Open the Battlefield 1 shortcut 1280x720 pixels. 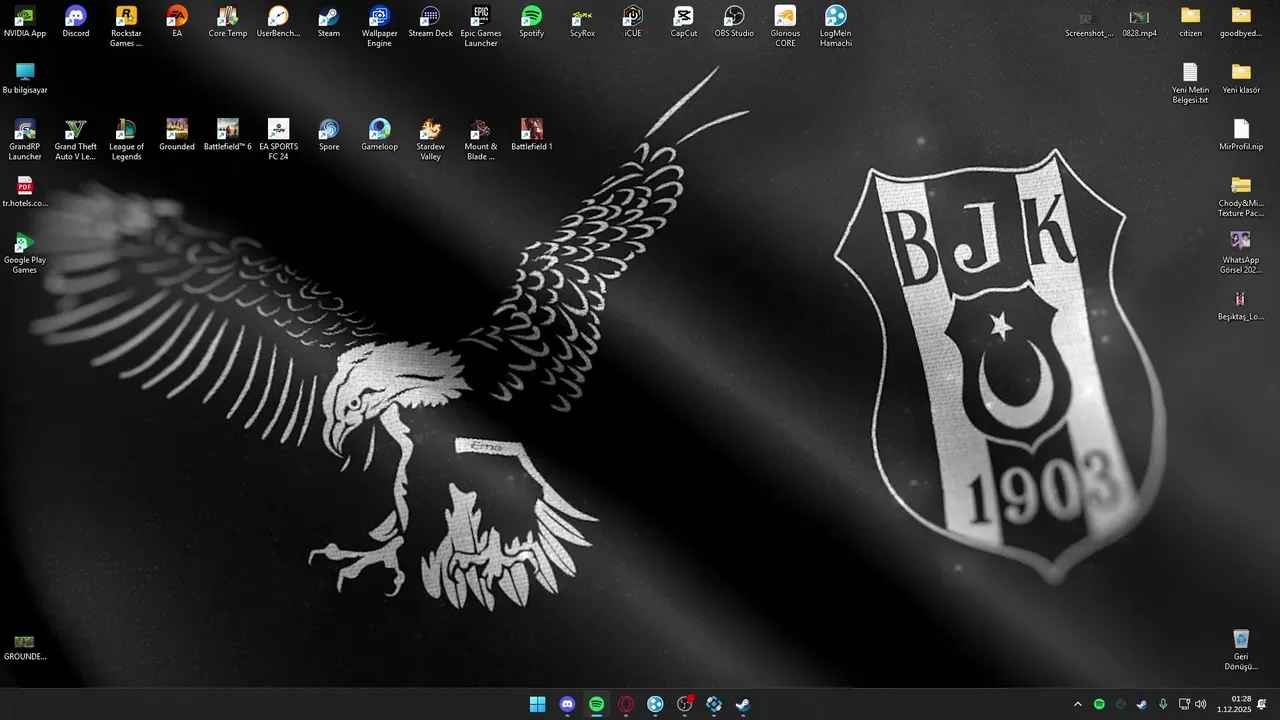tap(532, 135)
